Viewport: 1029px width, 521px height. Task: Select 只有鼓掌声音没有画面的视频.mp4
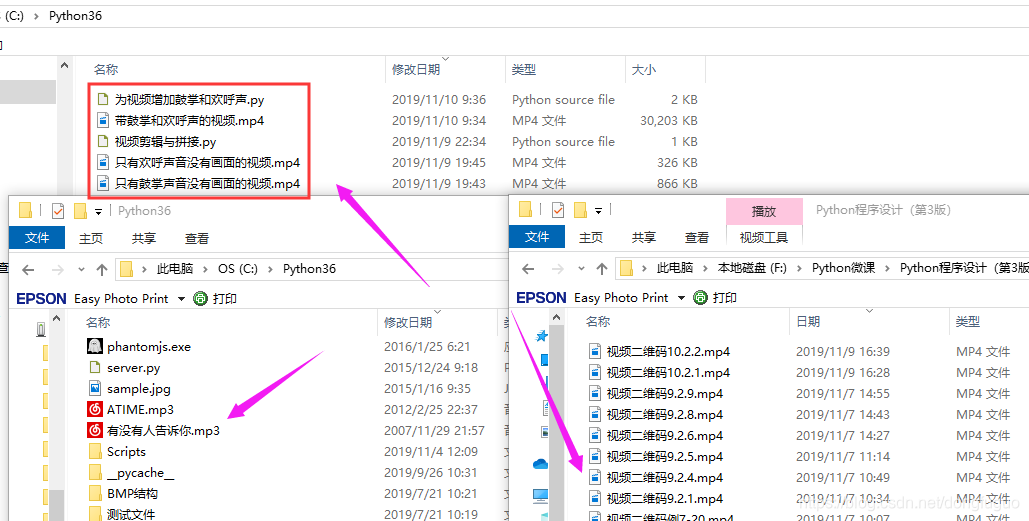pos(207,184)
